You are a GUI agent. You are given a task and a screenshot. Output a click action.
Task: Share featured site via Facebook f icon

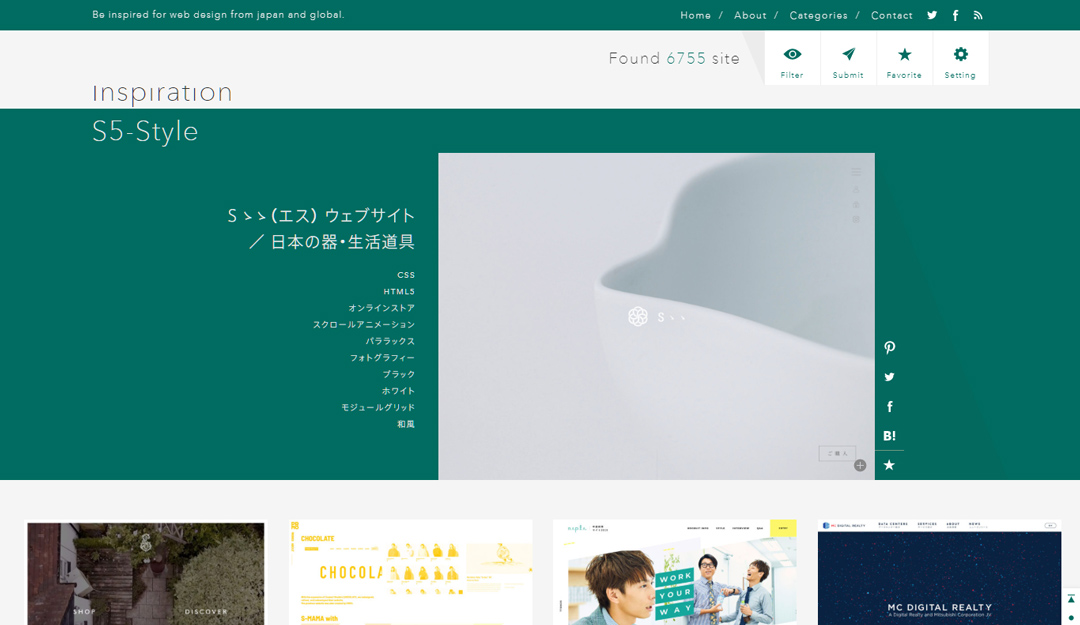[889, 407]
